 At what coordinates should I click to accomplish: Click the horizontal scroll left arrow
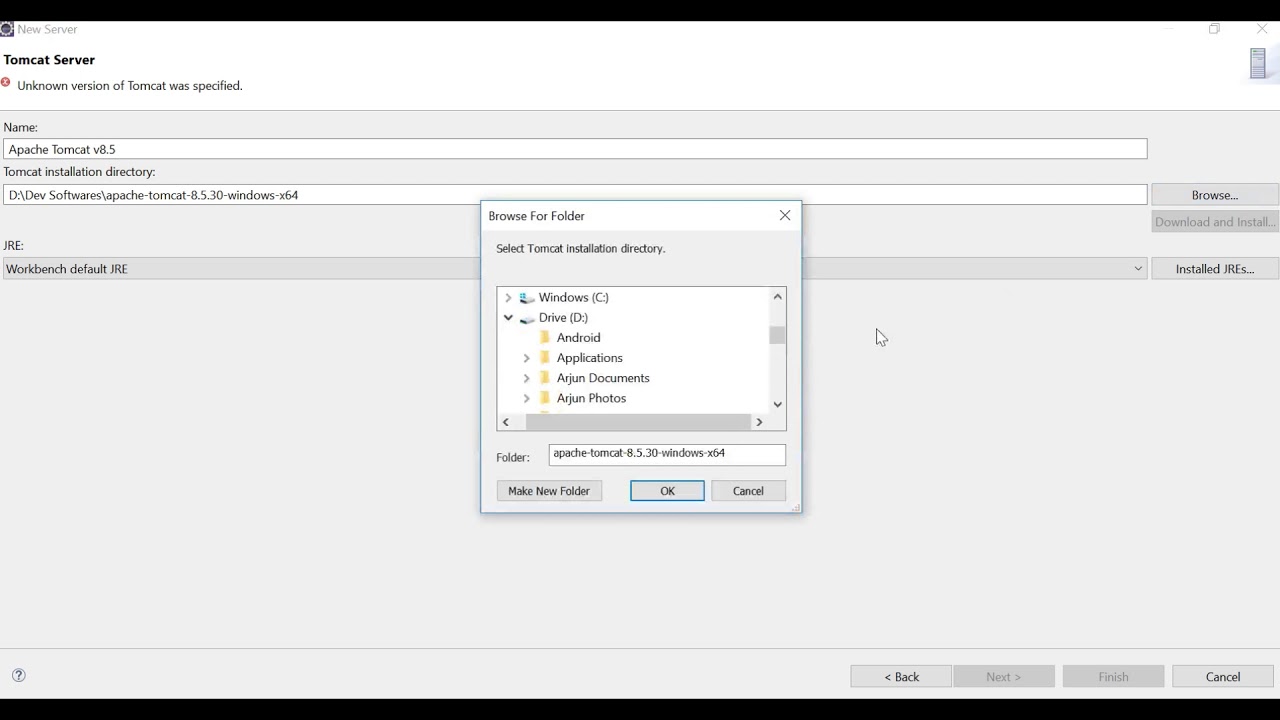(506, 422)
